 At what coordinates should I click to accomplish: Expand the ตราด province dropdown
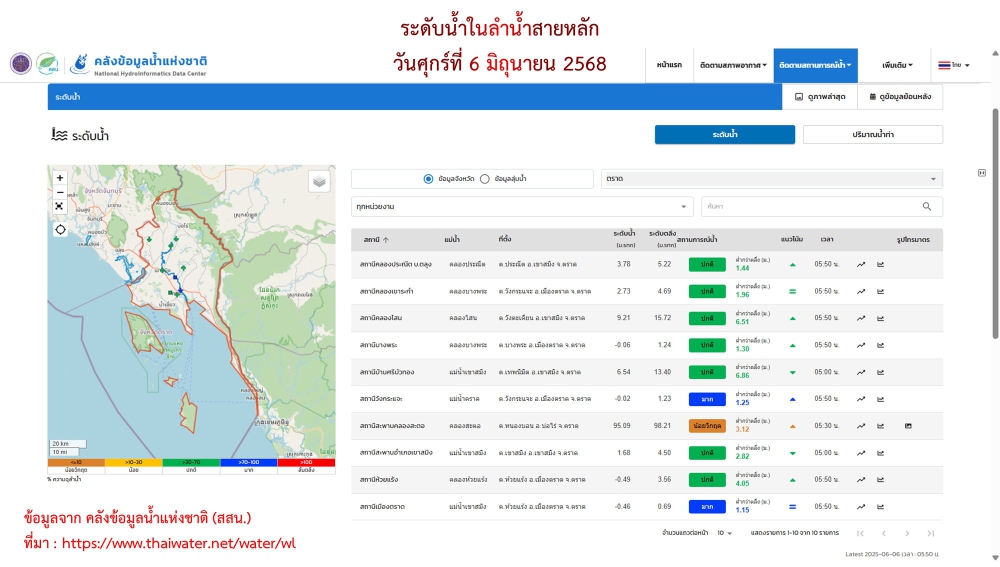click(771, 179)
